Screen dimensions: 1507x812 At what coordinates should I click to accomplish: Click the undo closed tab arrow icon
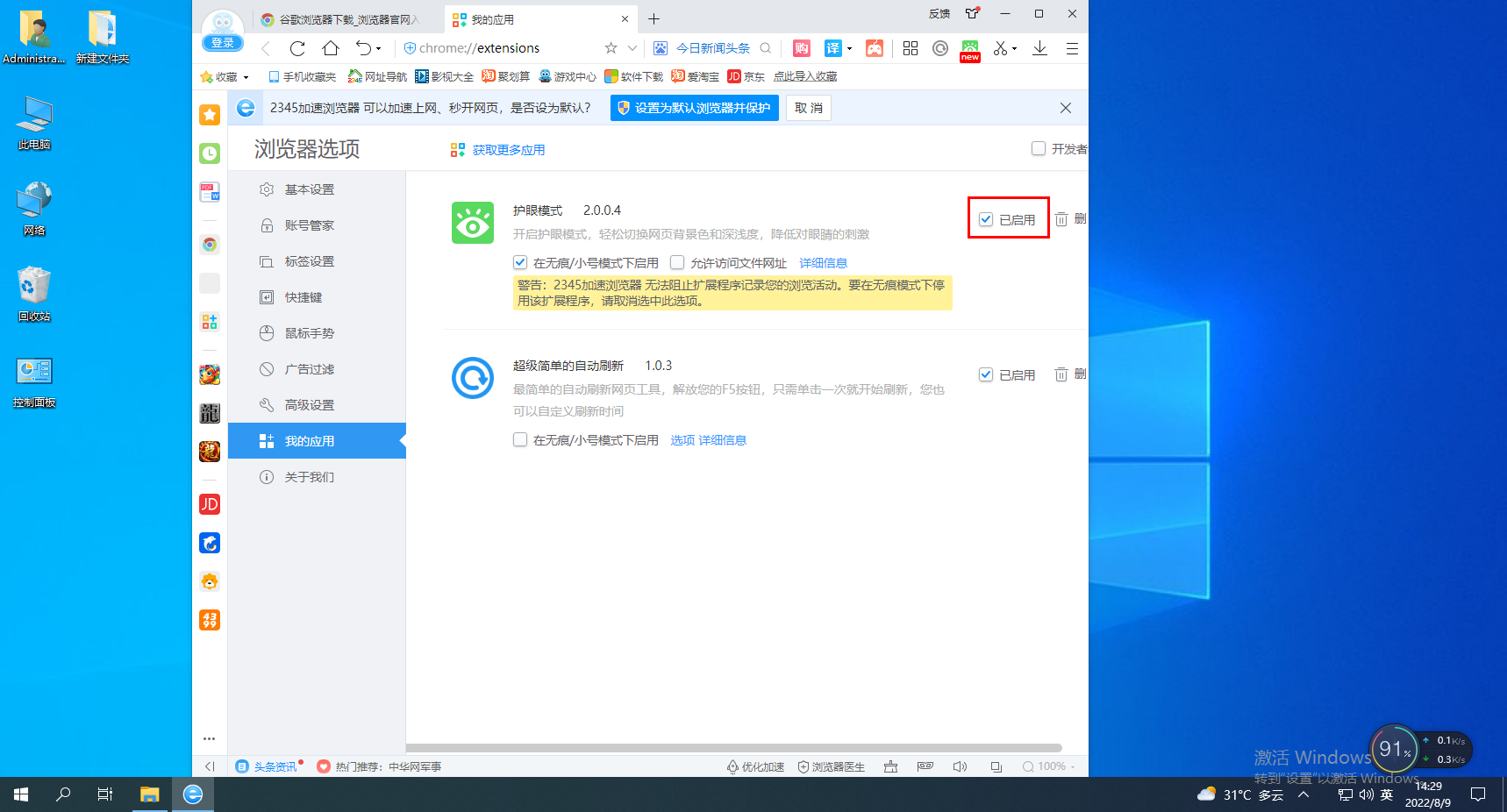[x=363, y=48]
